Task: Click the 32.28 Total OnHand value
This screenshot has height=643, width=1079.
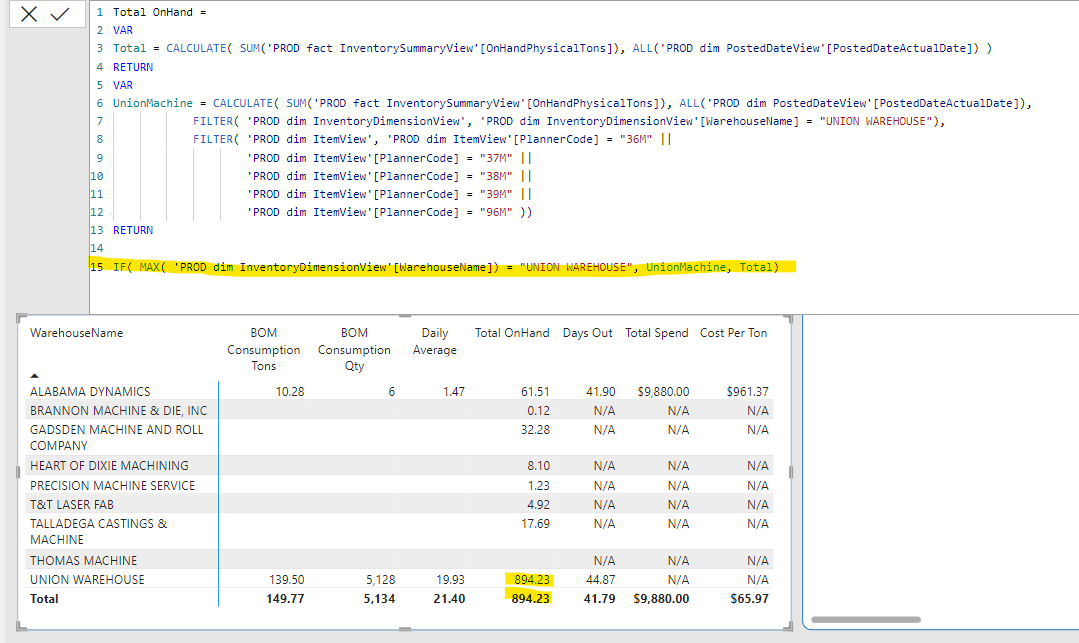Action: tap(535, 430)
